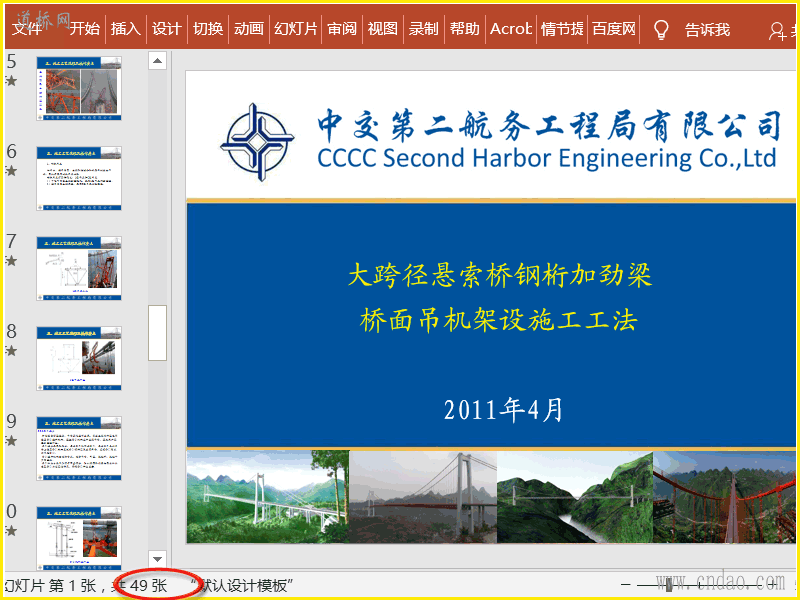This screenshot has height=600, width=800.
Task: Select slide 6 thumbnail
Action: tap(79, 178)
